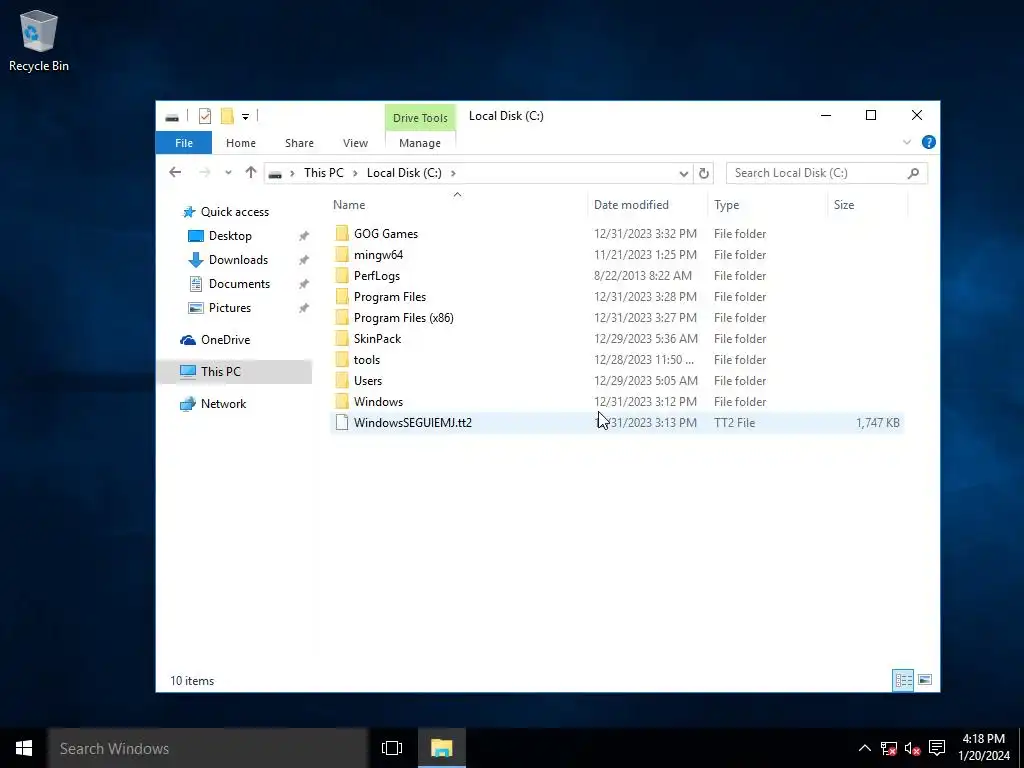Click the Search Windows taskbar box
1024x768 pixels.
(208, 748)
